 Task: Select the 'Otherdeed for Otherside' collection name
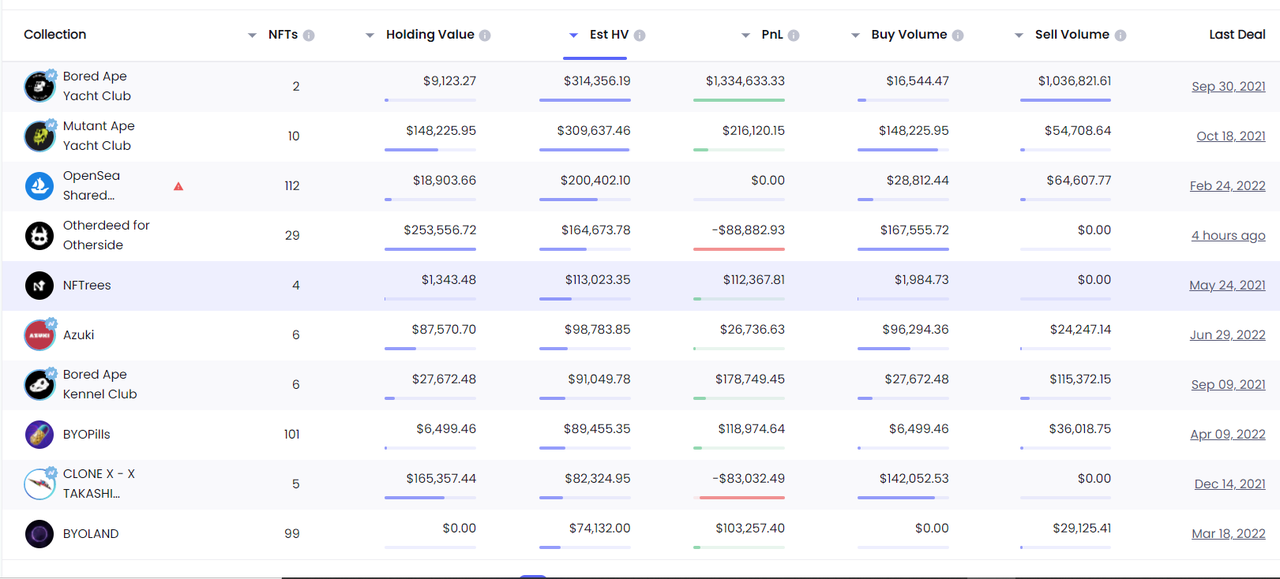coord(106,235)
